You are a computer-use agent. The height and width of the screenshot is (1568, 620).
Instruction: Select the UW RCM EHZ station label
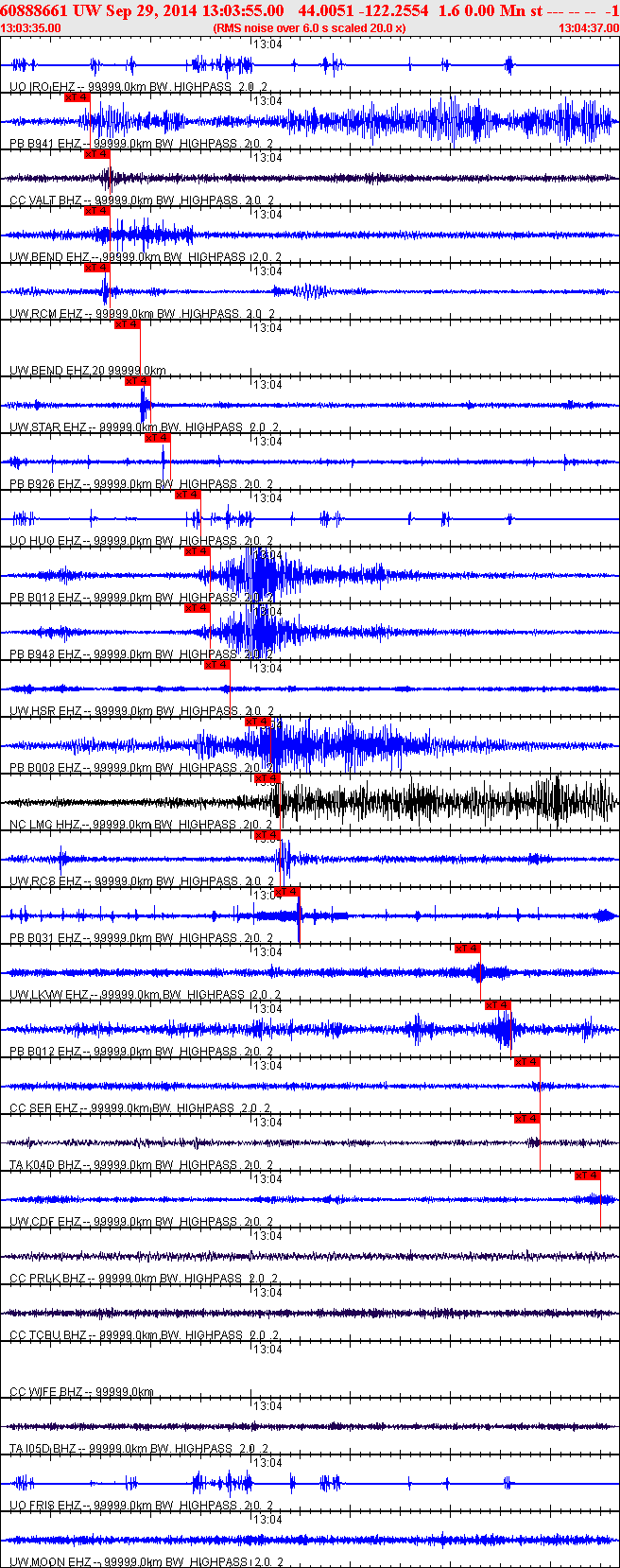[x=142, y=314]
